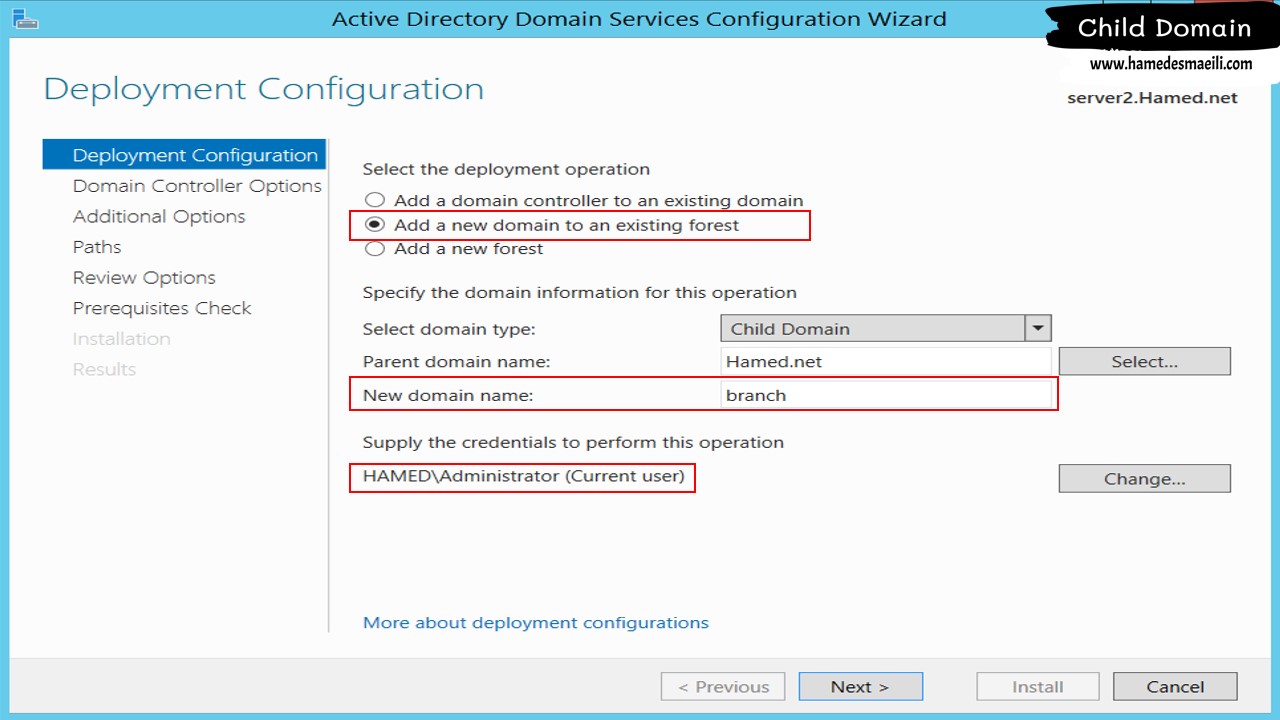Click the disabled Previous button
Viewport: 1280px width, 720px height.
tap(723, 687)
